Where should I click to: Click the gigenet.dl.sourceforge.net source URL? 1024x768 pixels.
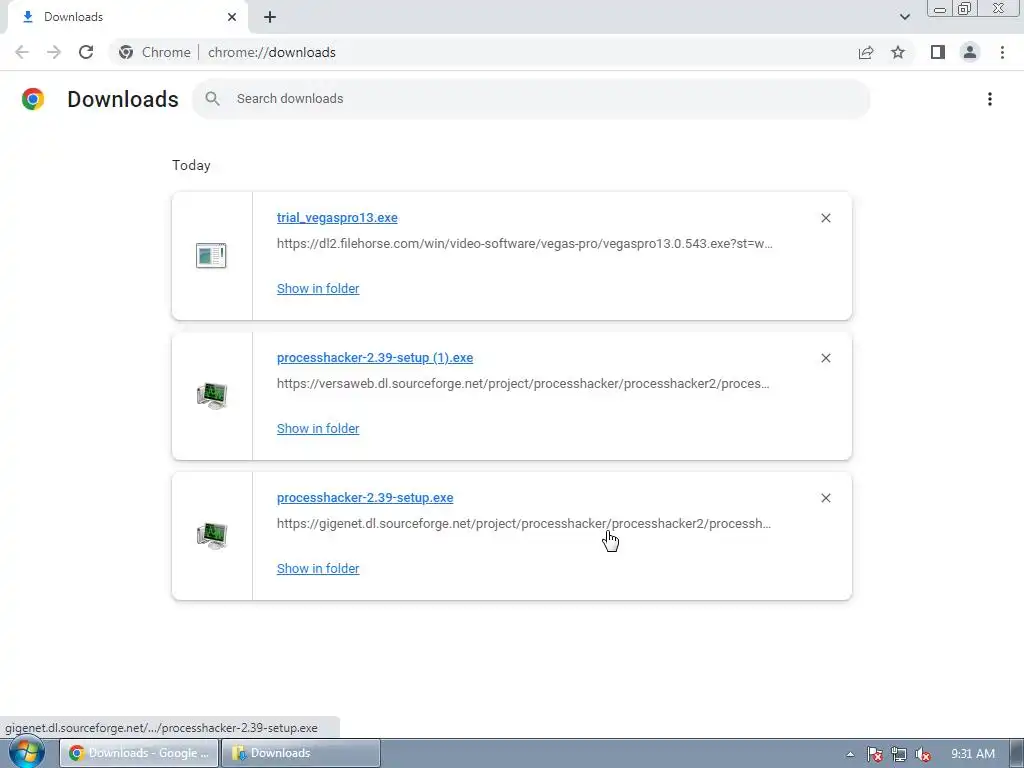point(524,524)
